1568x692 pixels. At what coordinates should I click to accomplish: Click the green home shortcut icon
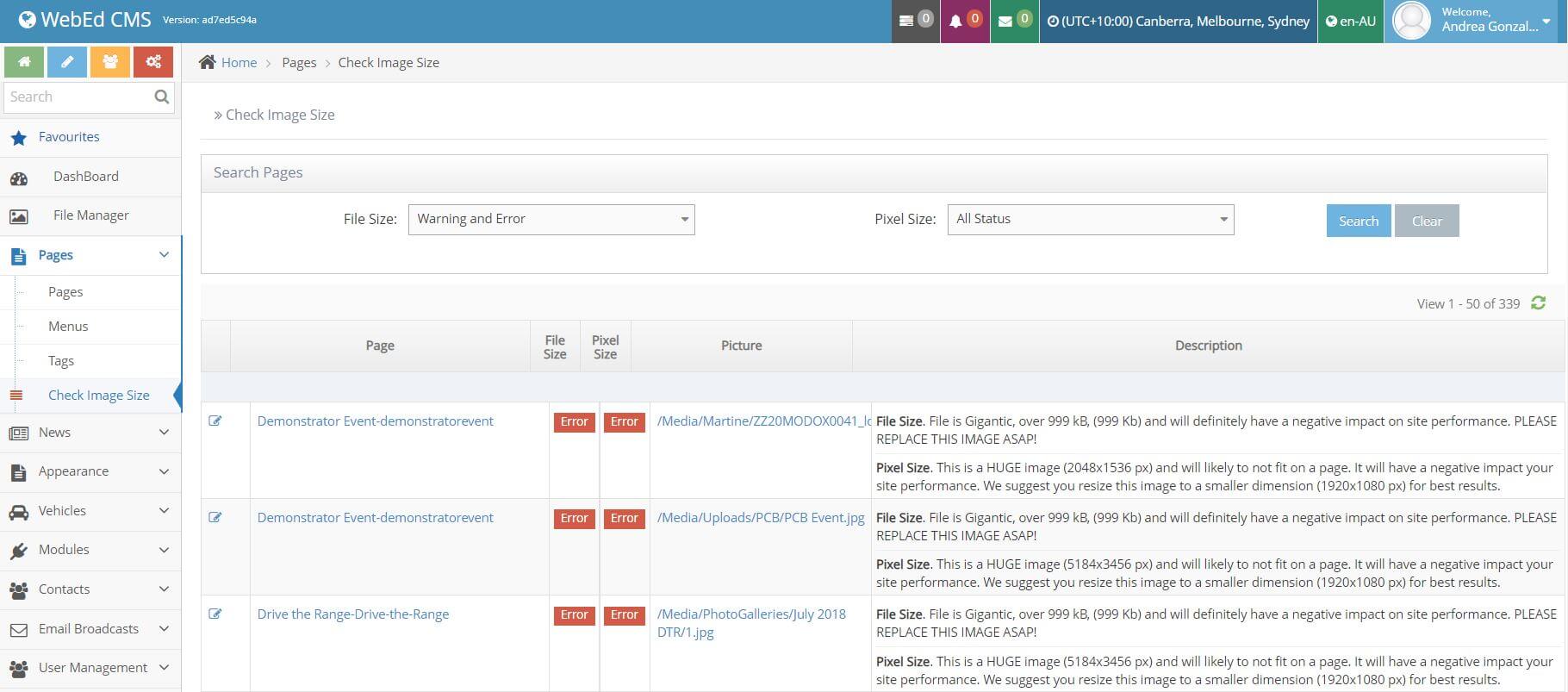pos(24,62)
